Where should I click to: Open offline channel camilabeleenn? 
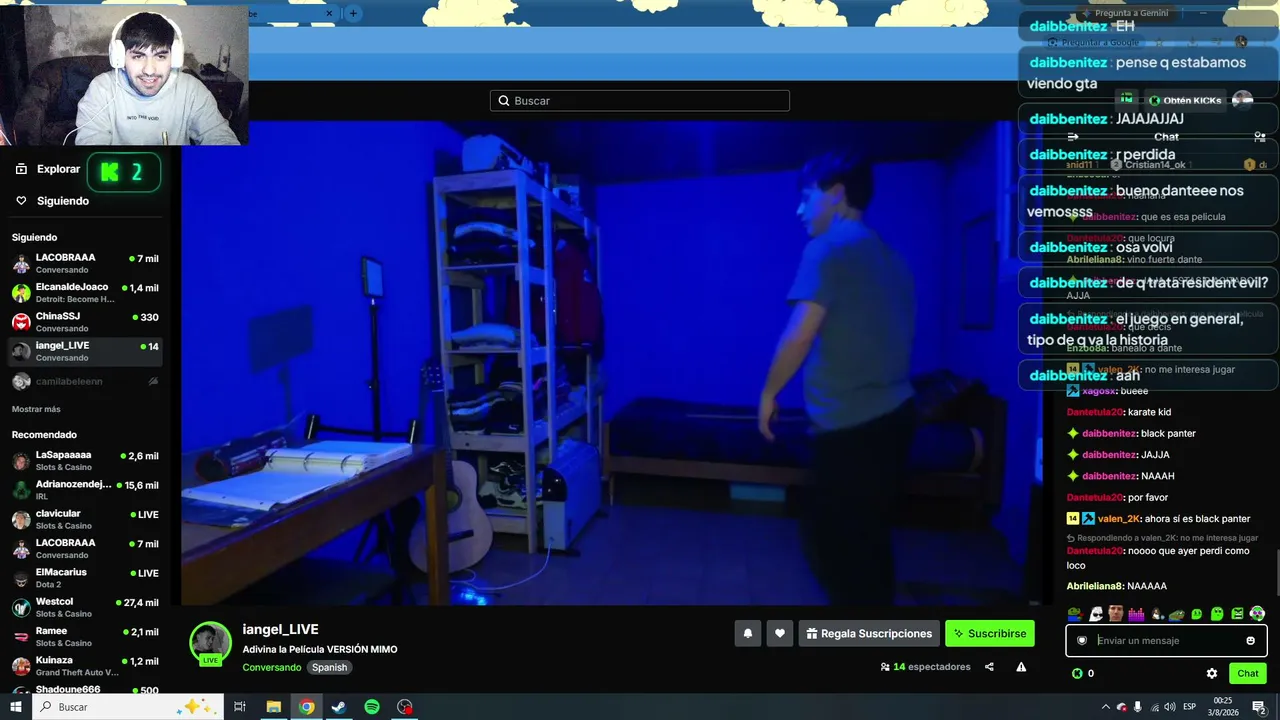[85, 381]
